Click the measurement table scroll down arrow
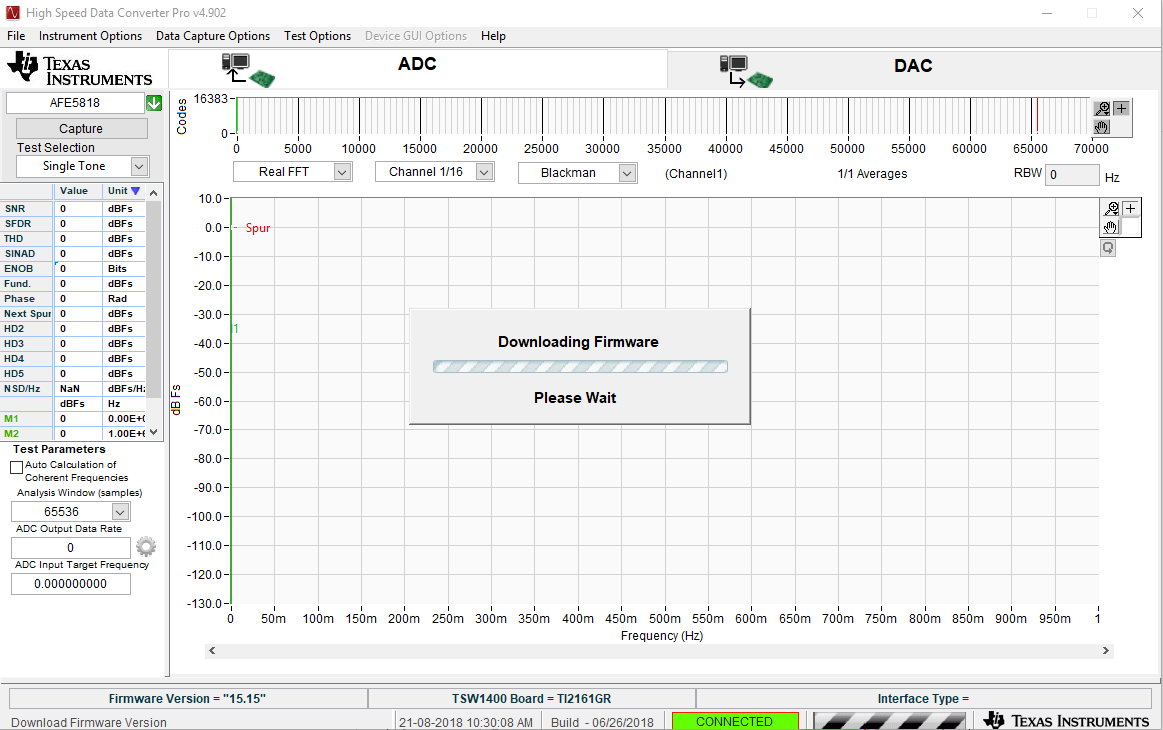Image resolution: width=1163 pixels, height=730 pixels. [x=154, y=432]
